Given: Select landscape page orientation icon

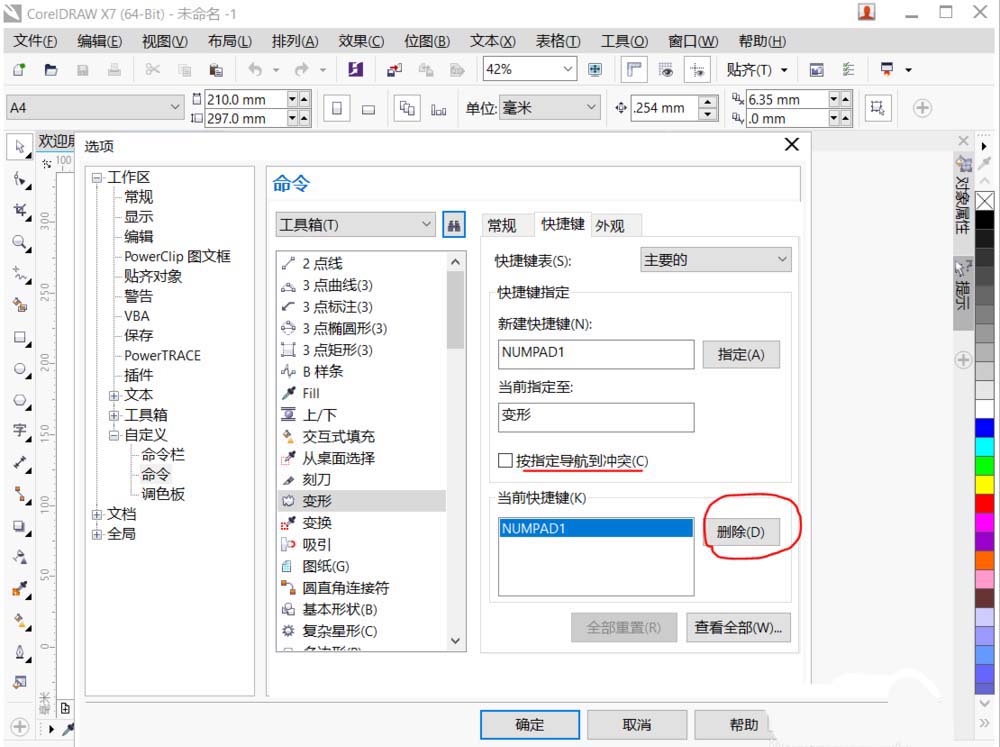Looking at the screenshot, I should coord(368,109).
